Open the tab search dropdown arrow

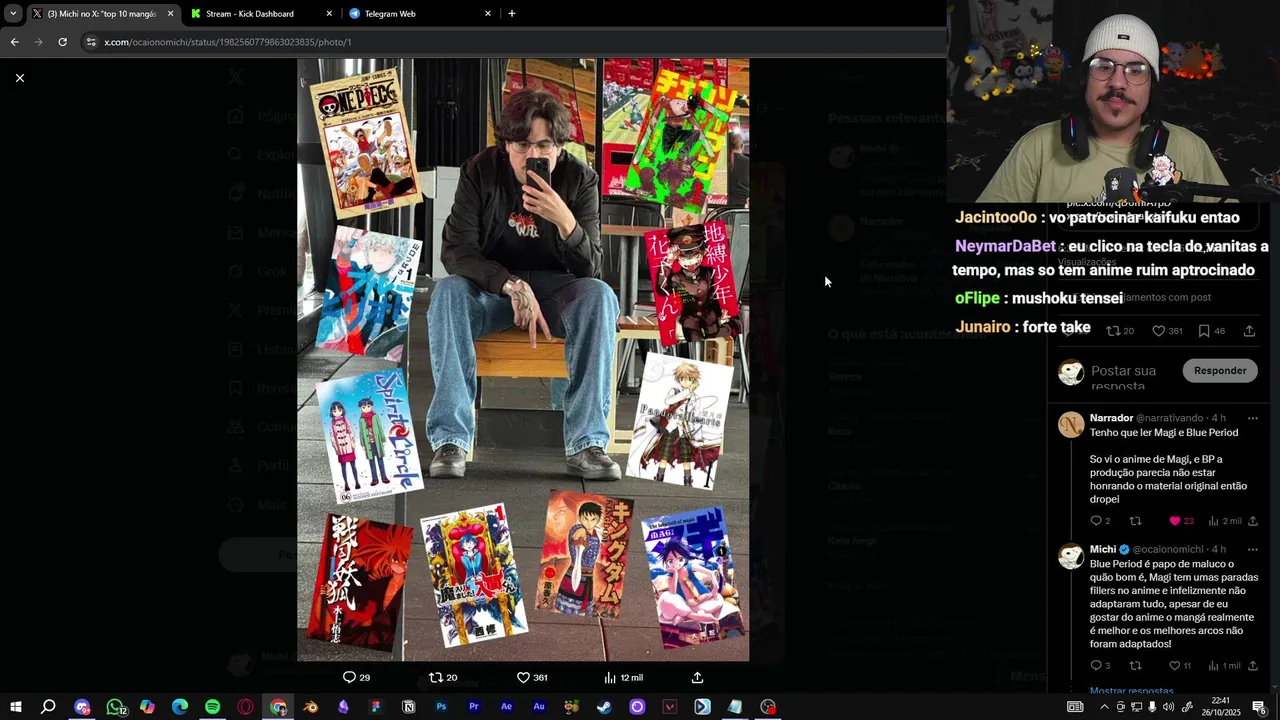pyautogui.click(x=13, y=14)
